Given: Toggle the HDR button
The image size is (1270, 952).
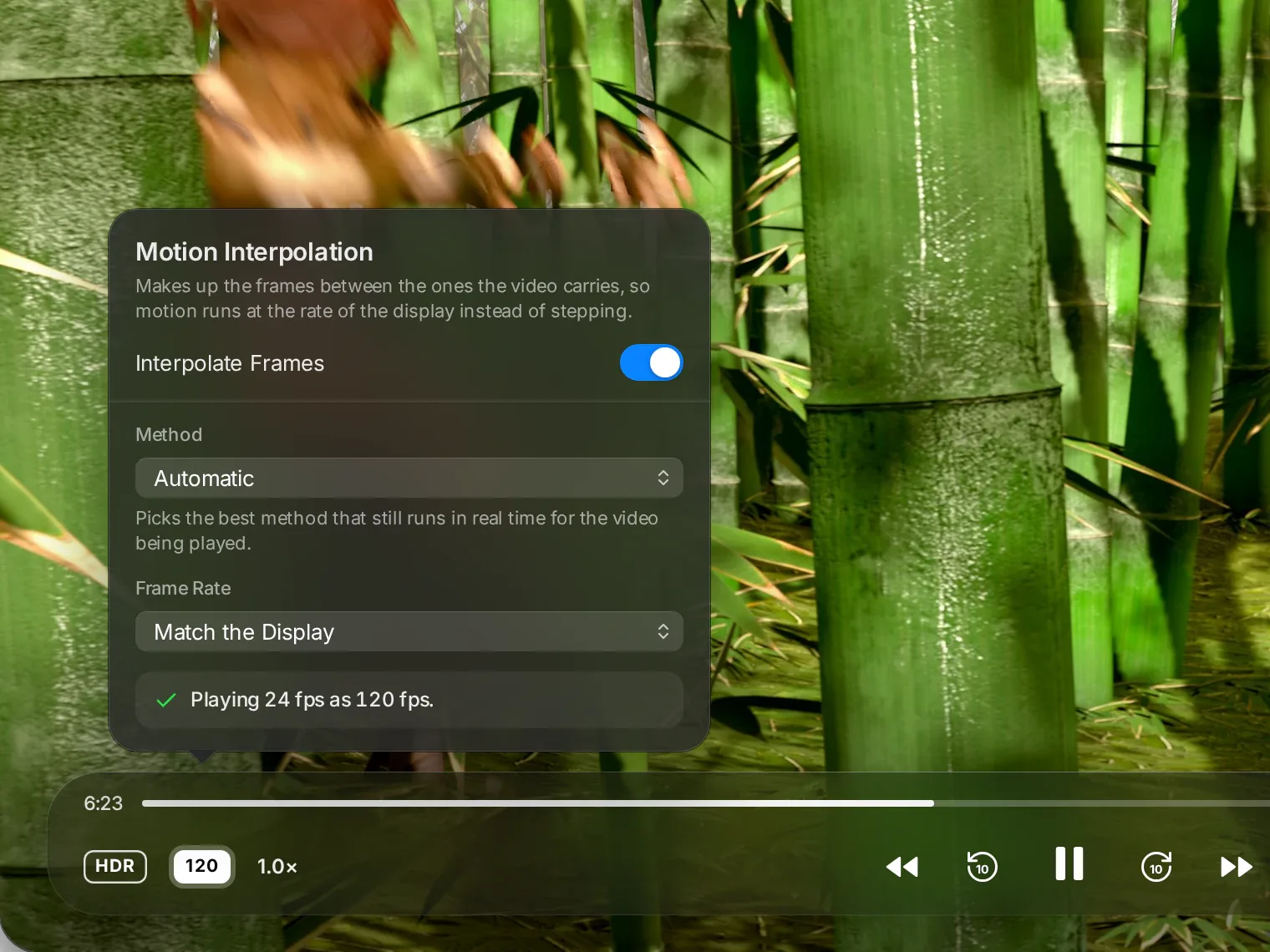Looking at the screenshot, I should [115, 866].
